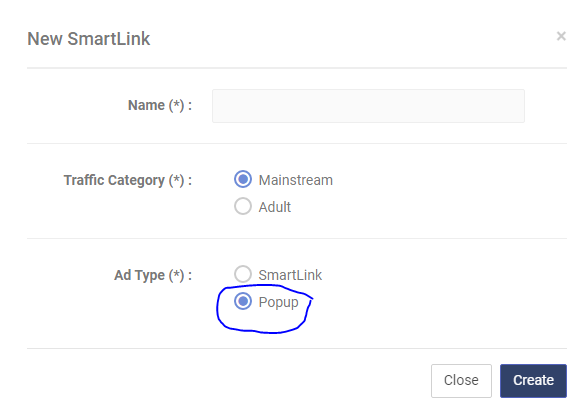Image resolution: width=581 pixels, height=412 pixels.
Task: Dismiss the dialog with the X icon
Action: [561, 36]
